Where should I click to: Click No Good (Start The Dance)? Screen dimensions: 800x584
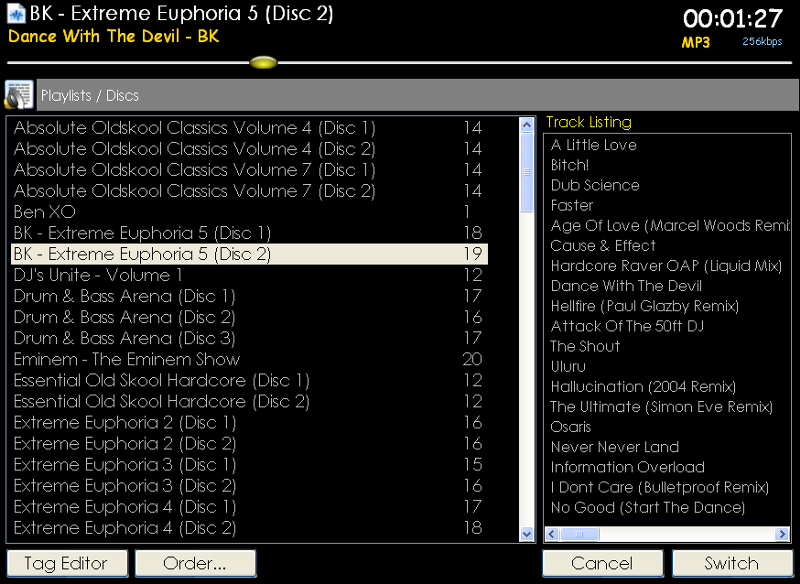648,507
